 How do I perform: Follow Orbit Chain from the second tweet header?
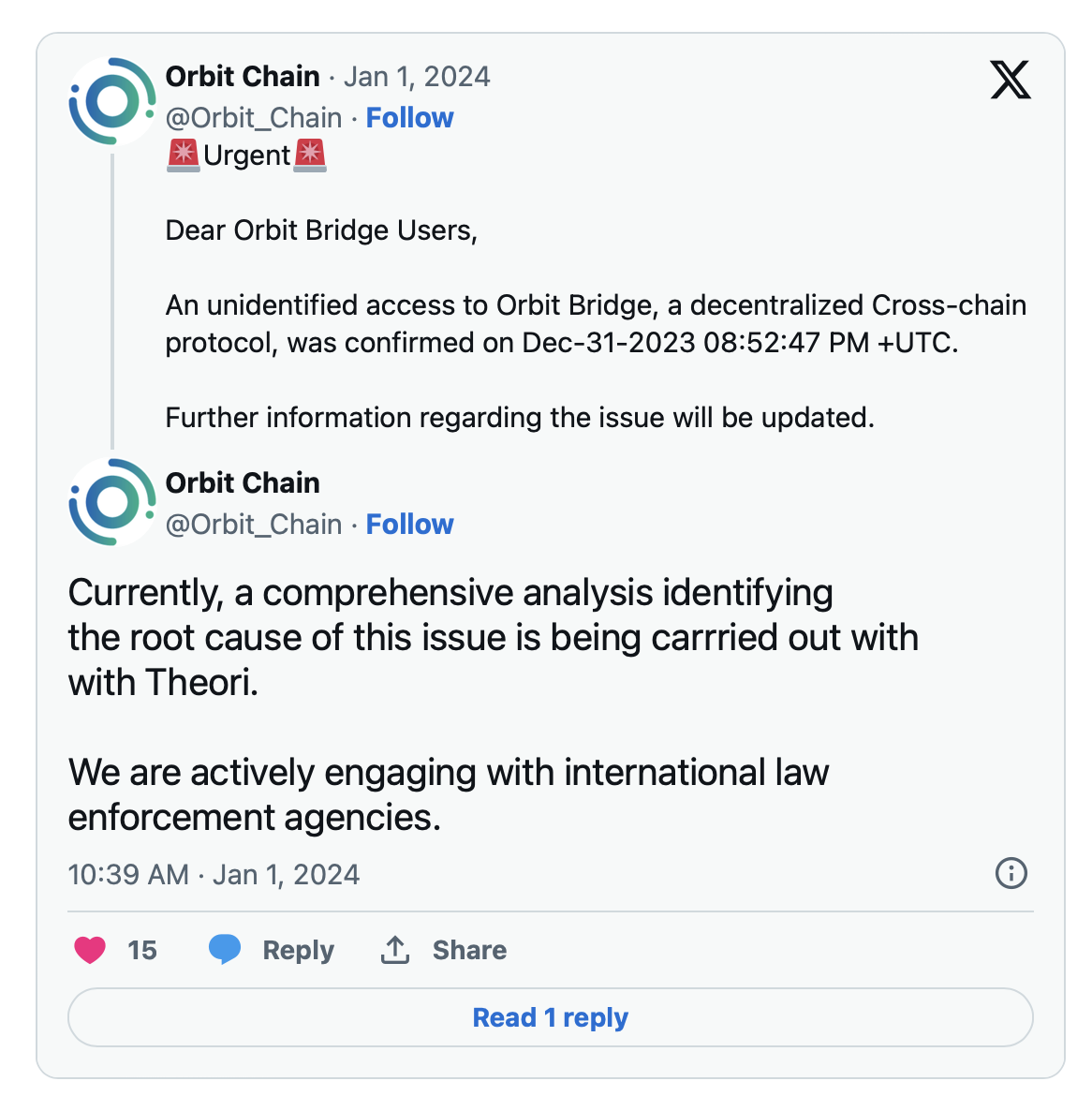click(409, 525)
